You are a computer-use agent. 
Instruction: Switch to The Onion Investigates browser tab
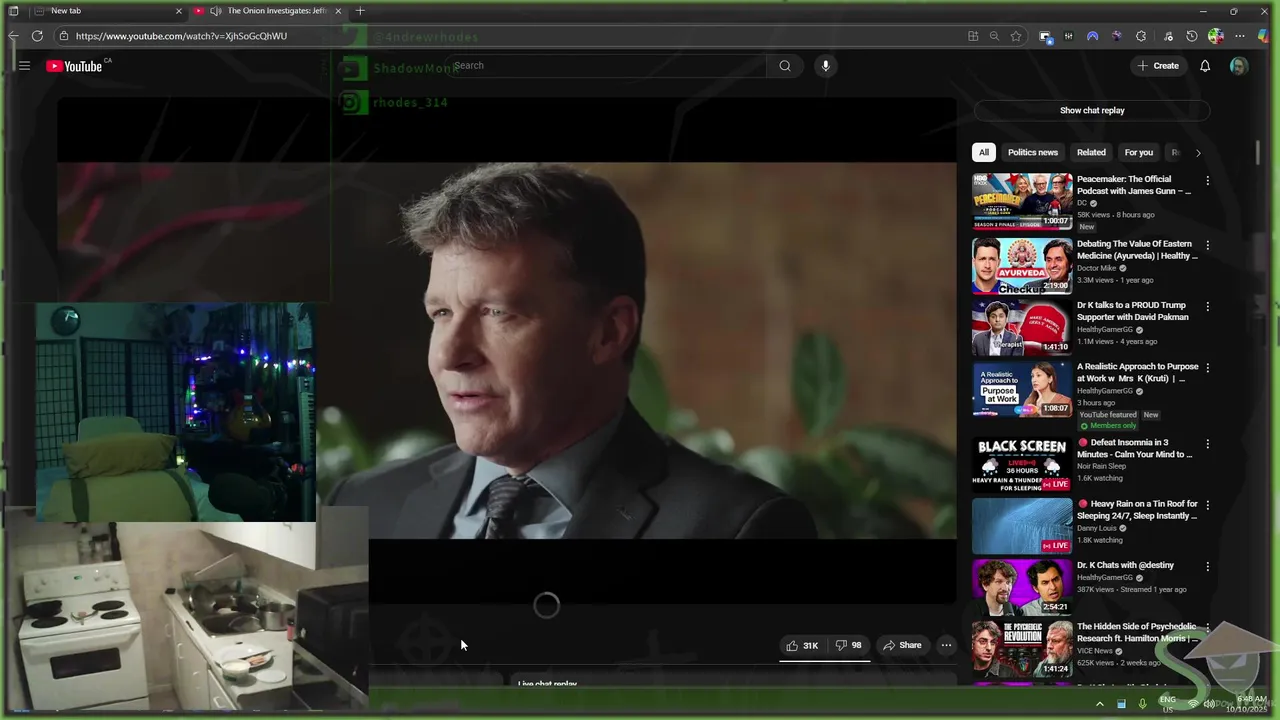click(268, 11)
